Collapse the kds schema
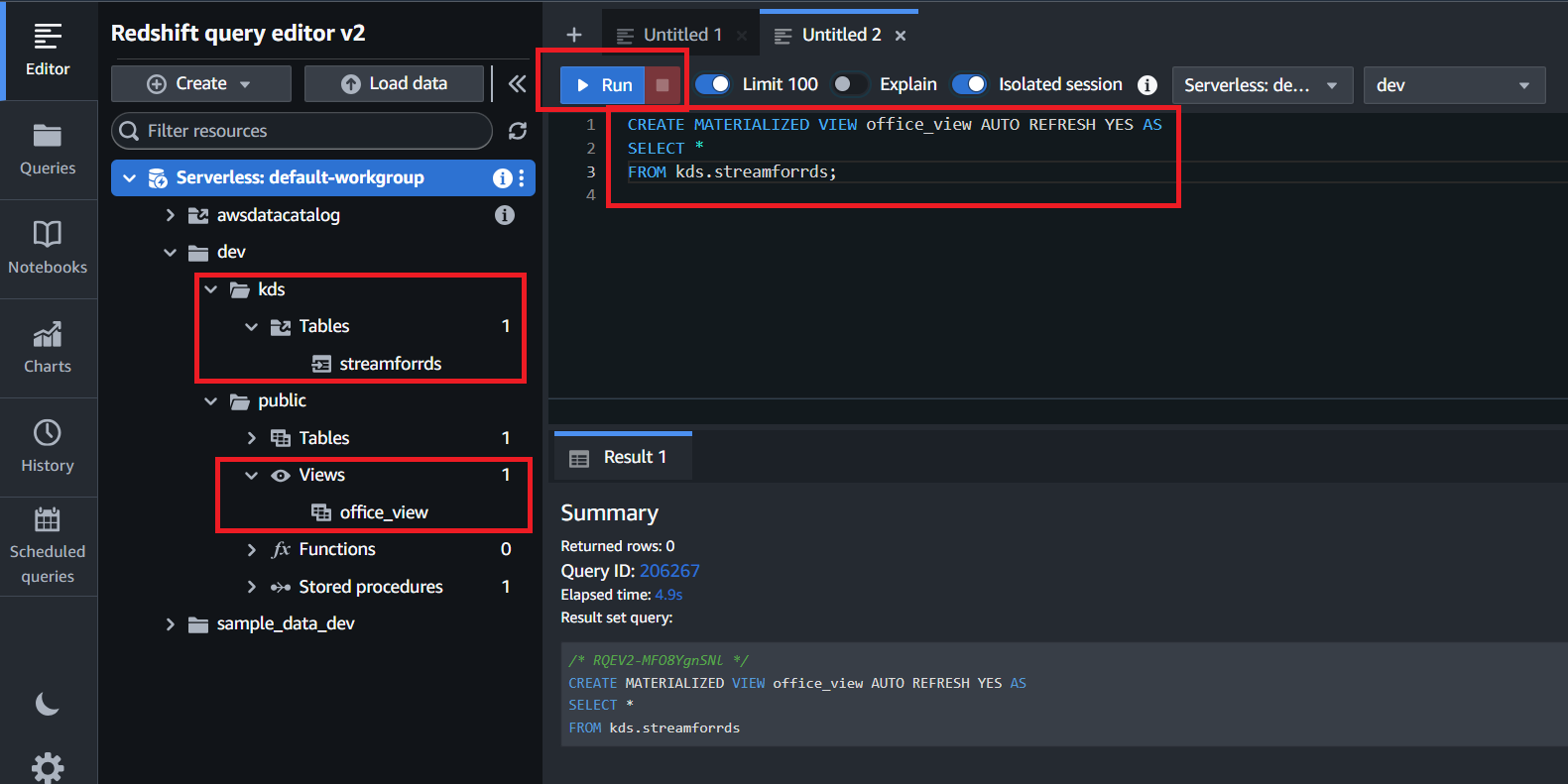The image size is (1568, 784). tap(210, 289)
